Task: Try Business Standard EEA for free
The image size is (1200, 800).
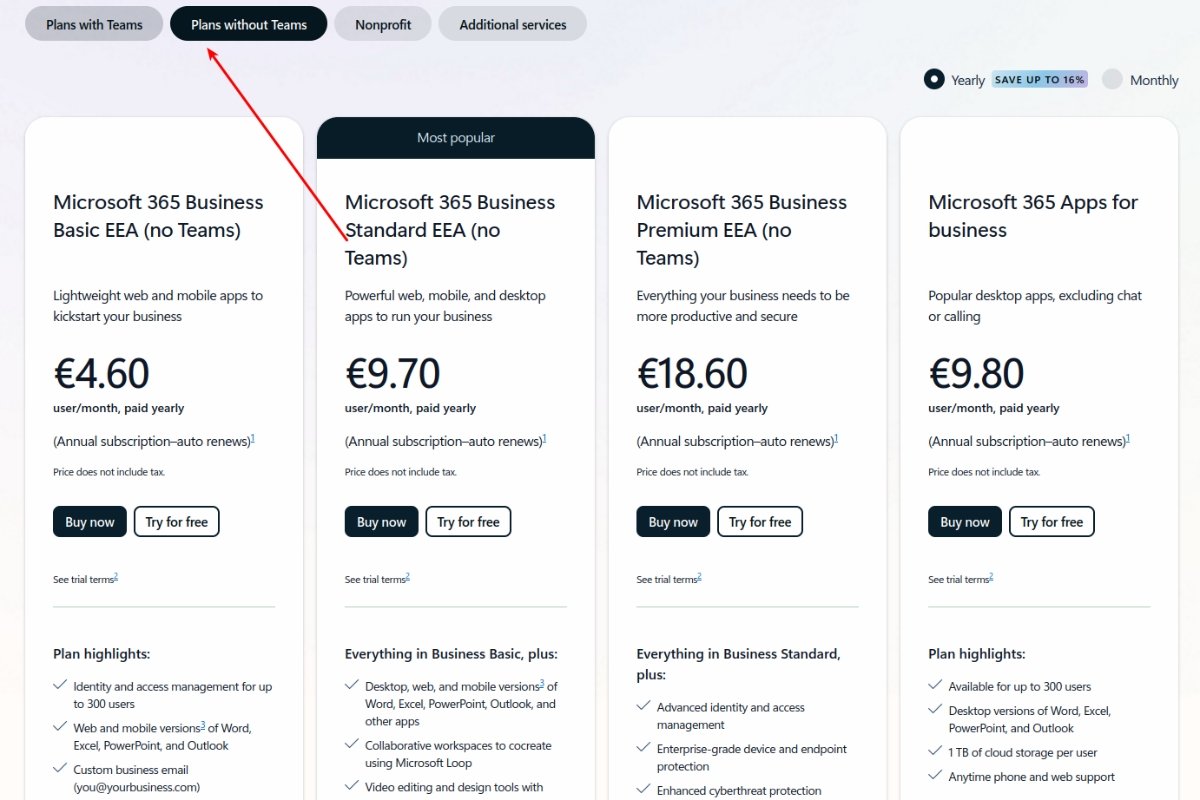Action: coord(468,521)
